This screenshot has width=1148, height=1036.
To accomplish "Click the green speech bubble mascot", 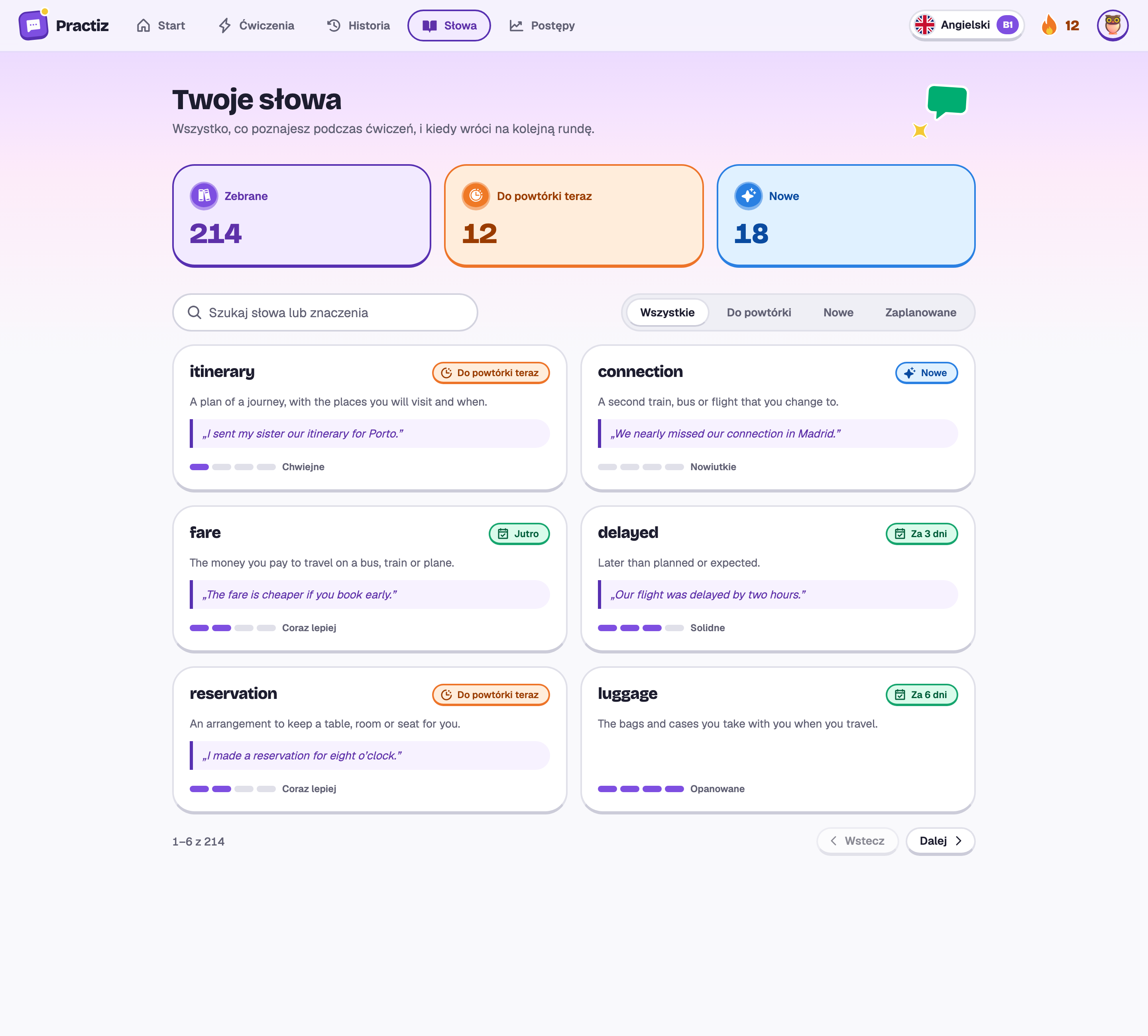I will tap(947, 101).
